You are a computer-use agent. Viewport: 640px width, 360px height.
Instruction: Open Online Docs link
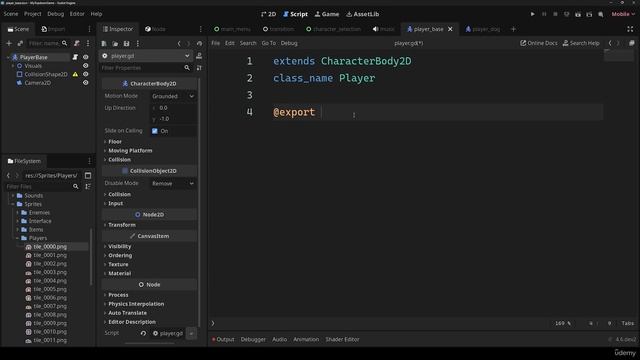coord(538,43)
